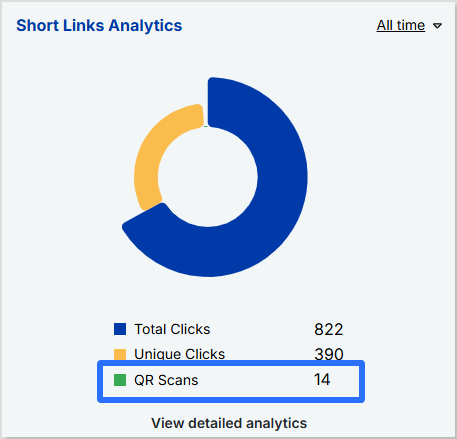The image size is (457, 439).
Task: Open View detailed analytics link
Action: click(229, 423)
